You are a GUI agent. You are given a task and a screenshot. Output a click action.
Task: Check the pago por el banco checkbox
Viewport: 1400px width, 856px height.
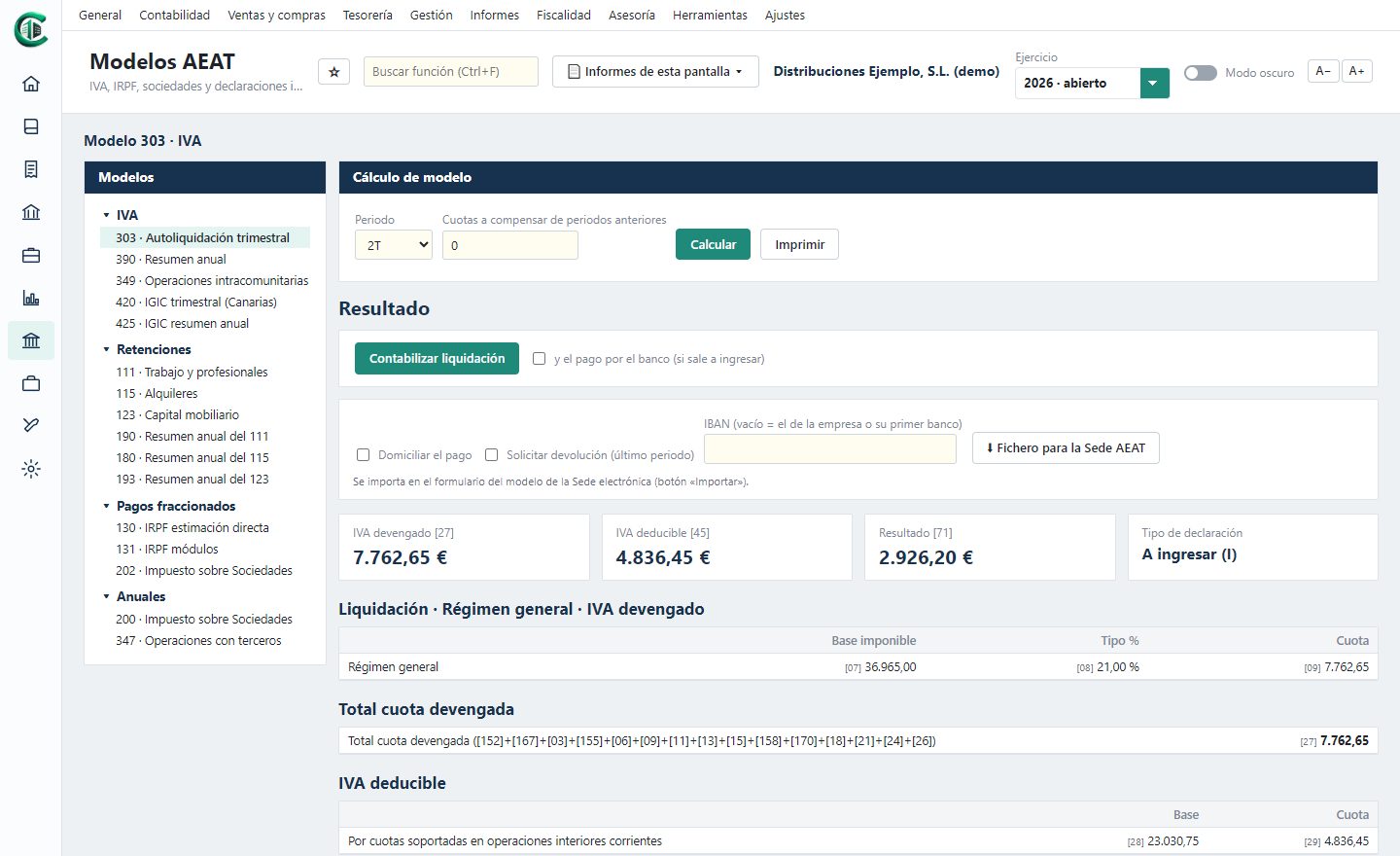[x=540, y=359]
